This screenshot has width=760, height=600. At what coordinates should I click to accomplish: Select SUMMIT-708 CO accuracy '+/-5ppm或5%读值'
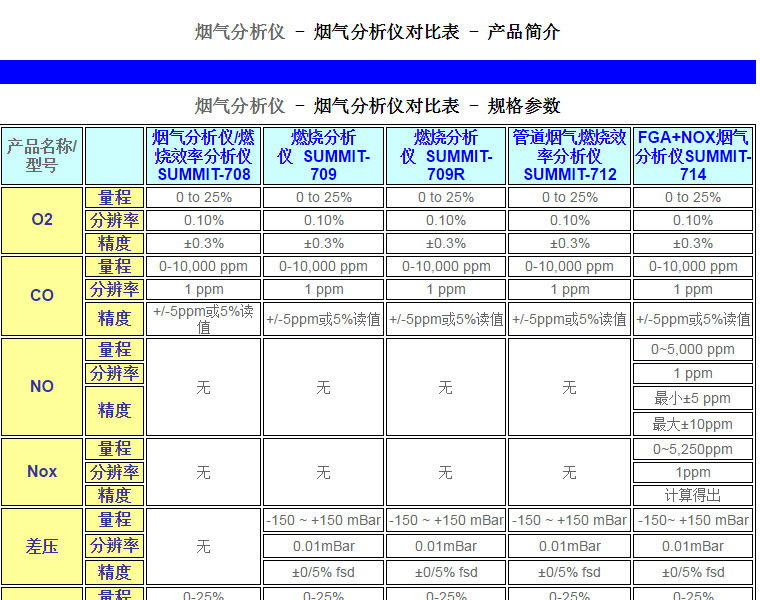pos(204,319)
